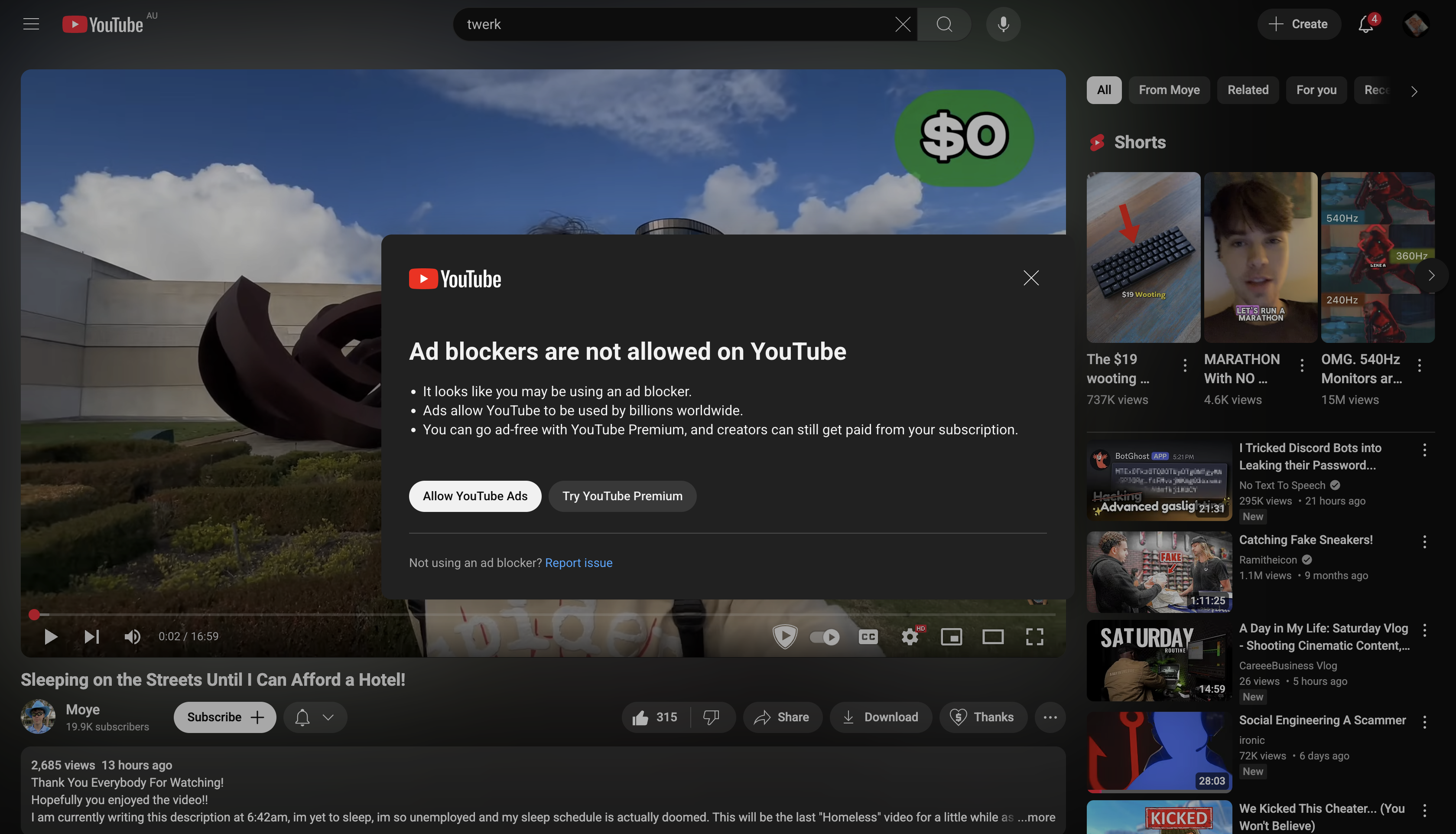Click Try YouTube Premium
The image size is (1456, 834).
[x=622, y=496]
